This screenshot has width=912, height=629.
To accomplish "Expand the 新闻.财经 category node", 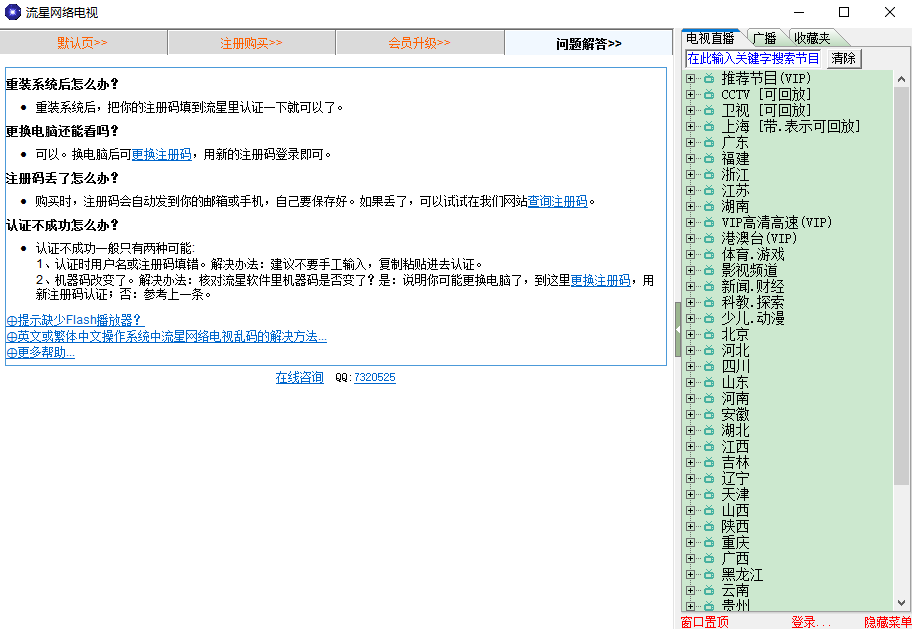I will (x=690, y=286).
